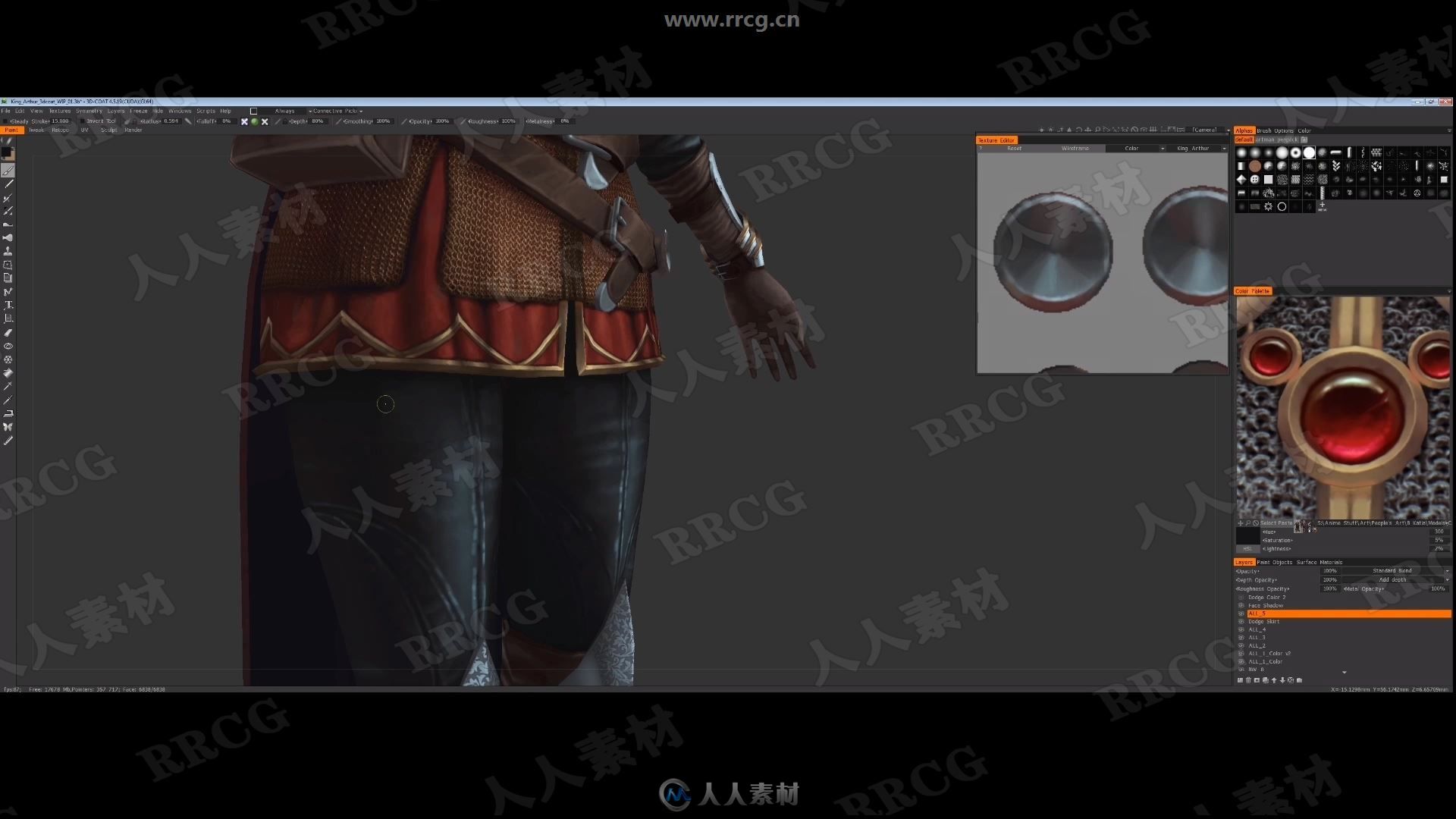The height and width of the screenshot is (819, 1456).
Task: Pick the solid white circle alpha
Action: [x=1309, y=152]
